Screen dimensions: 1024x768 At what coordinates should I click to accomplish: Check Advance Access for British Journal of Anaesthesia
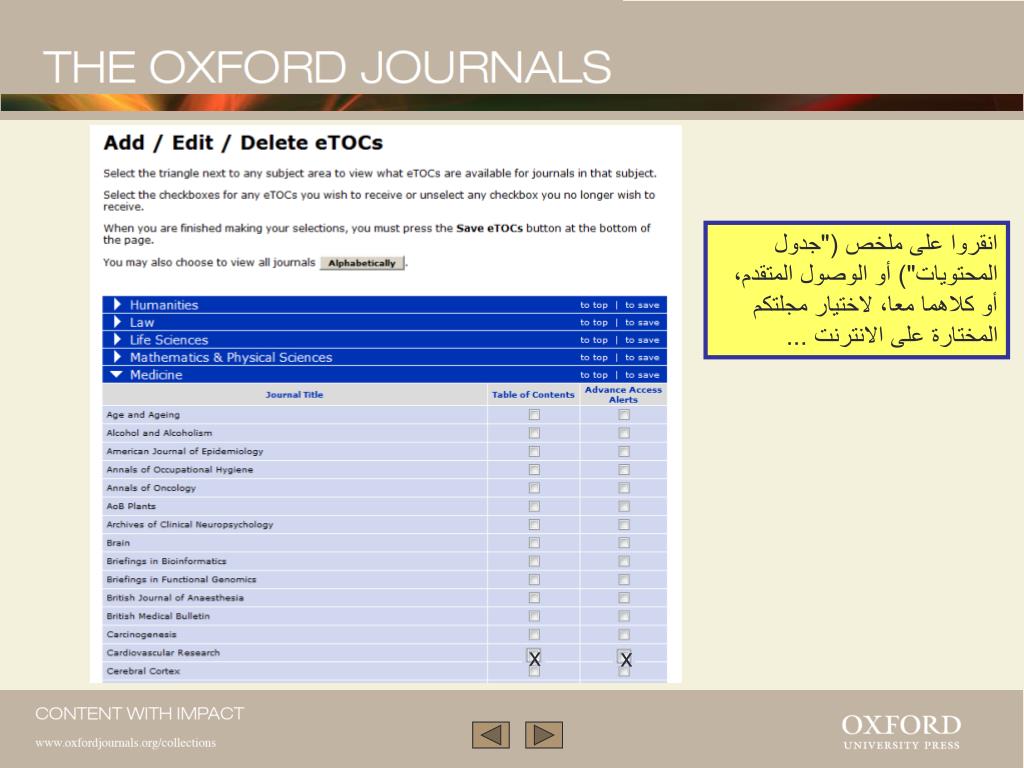pos(624,598)
